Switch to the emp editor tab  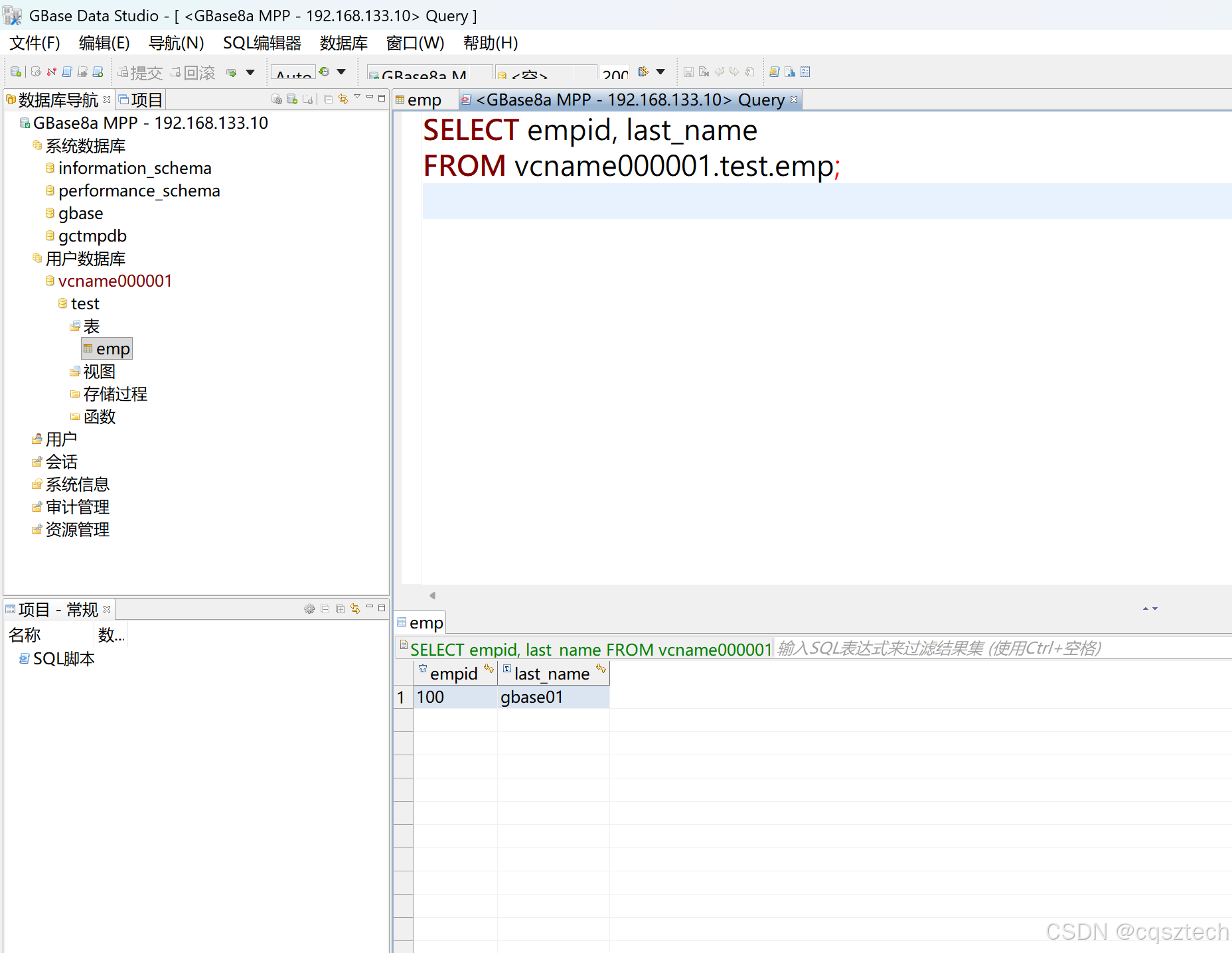click(424, 100)
